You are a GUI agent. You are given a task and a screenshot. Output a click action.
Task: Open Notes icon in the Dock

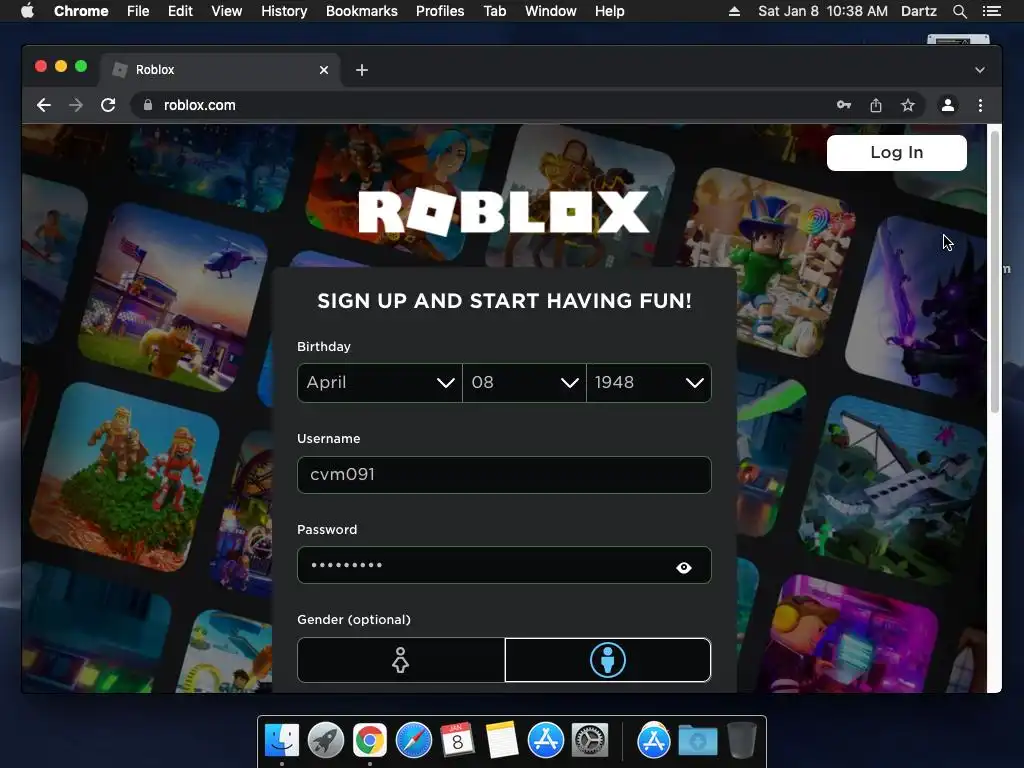coord(502,741)
